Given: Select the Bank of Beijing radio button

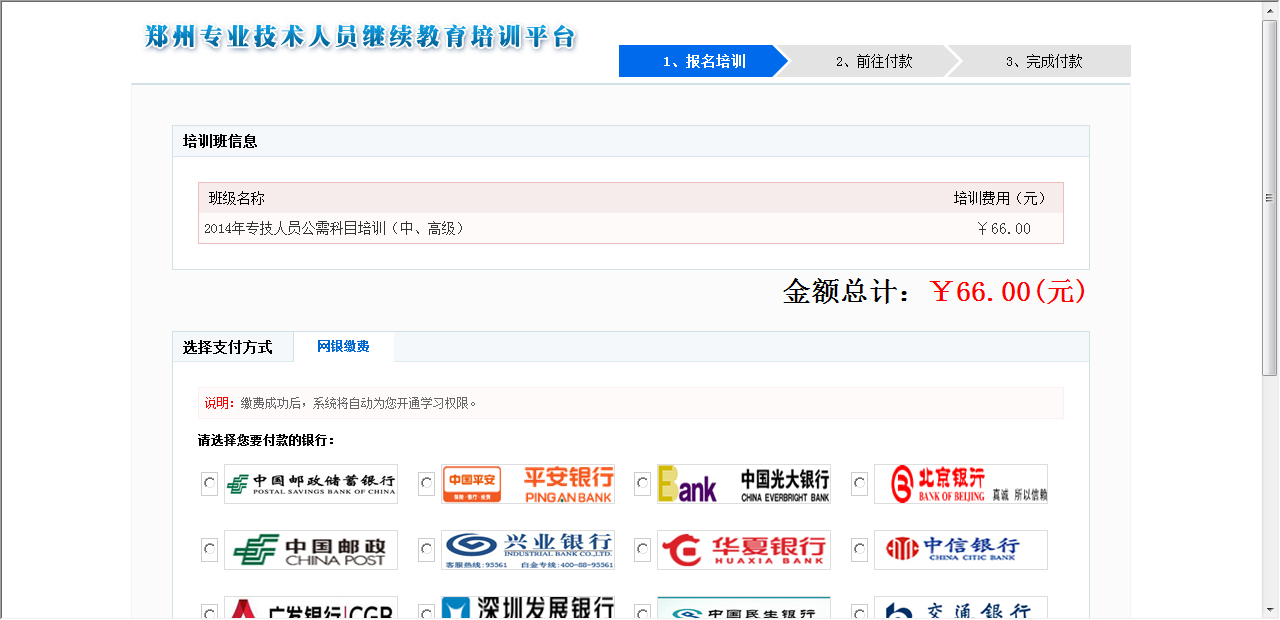Looking at the screenshot, I should (859, 484).
